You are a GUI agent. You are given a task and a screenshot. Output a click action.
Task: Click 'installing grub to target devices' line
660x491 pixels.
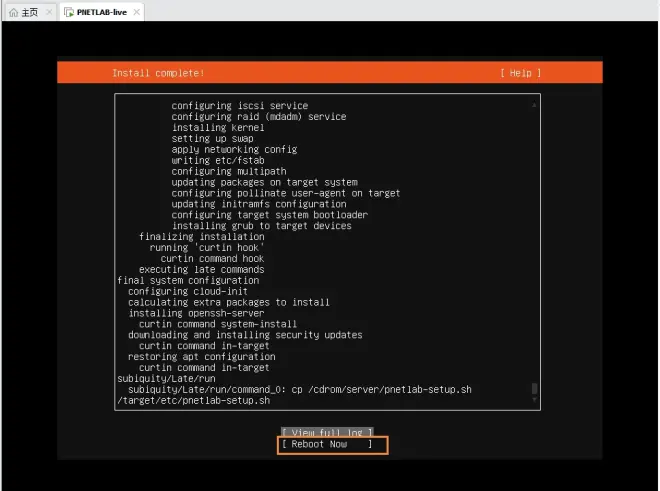(261, 226)
